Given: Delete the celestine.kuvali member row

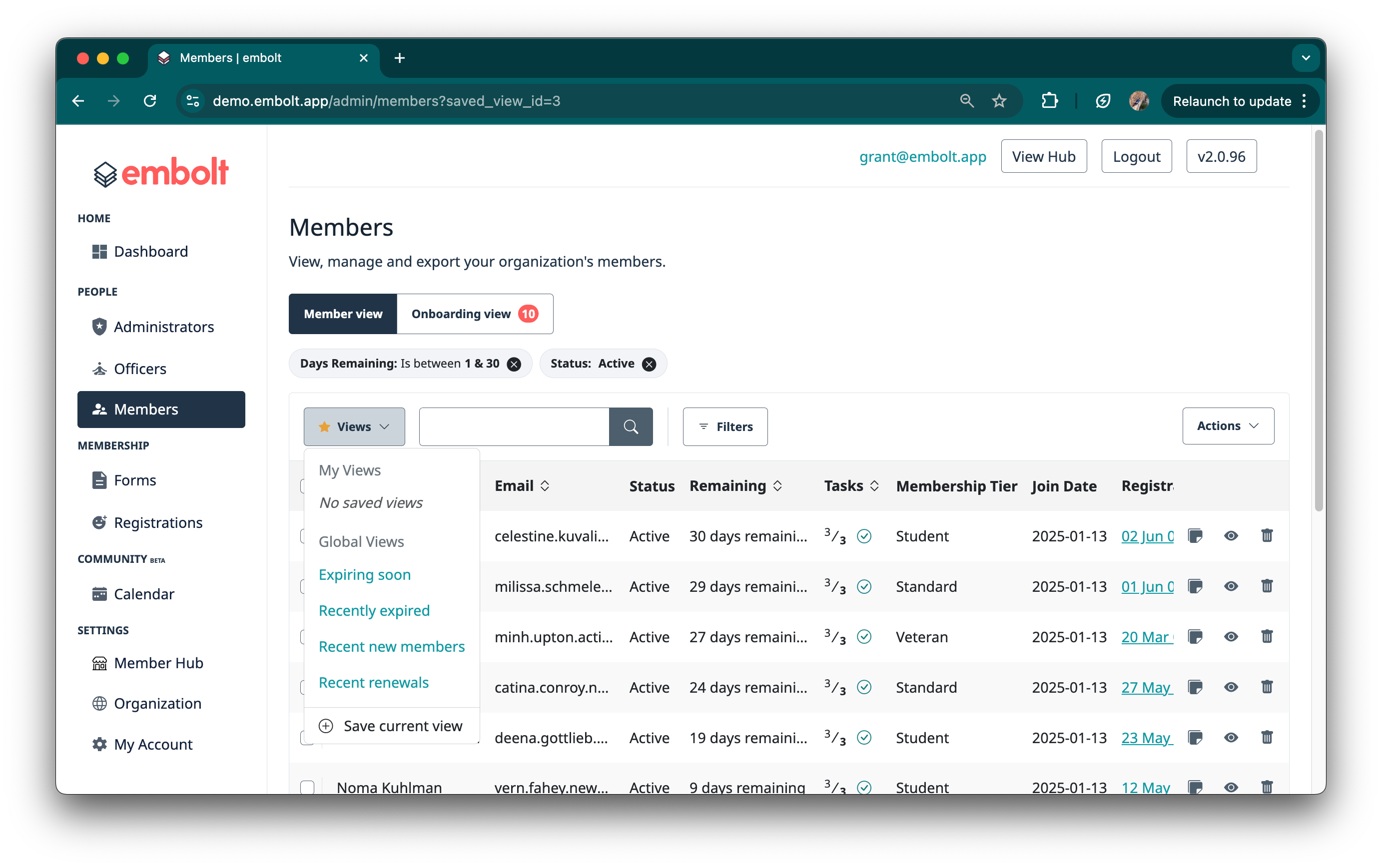Looking at the screenshot, I should pos(1267,535).
